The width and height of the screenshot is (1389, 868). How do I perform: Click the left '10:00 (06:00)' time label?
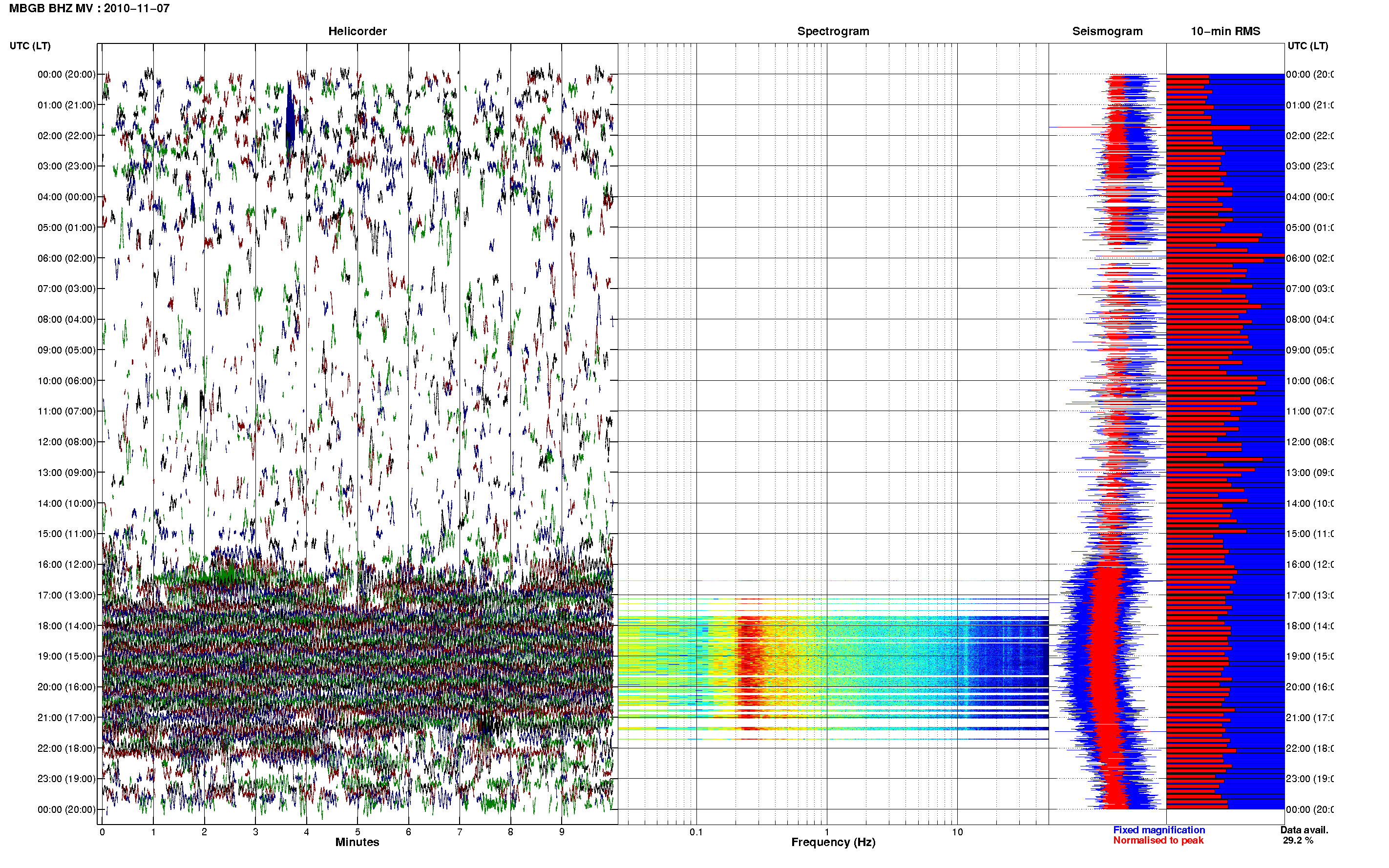pos(66,381)
